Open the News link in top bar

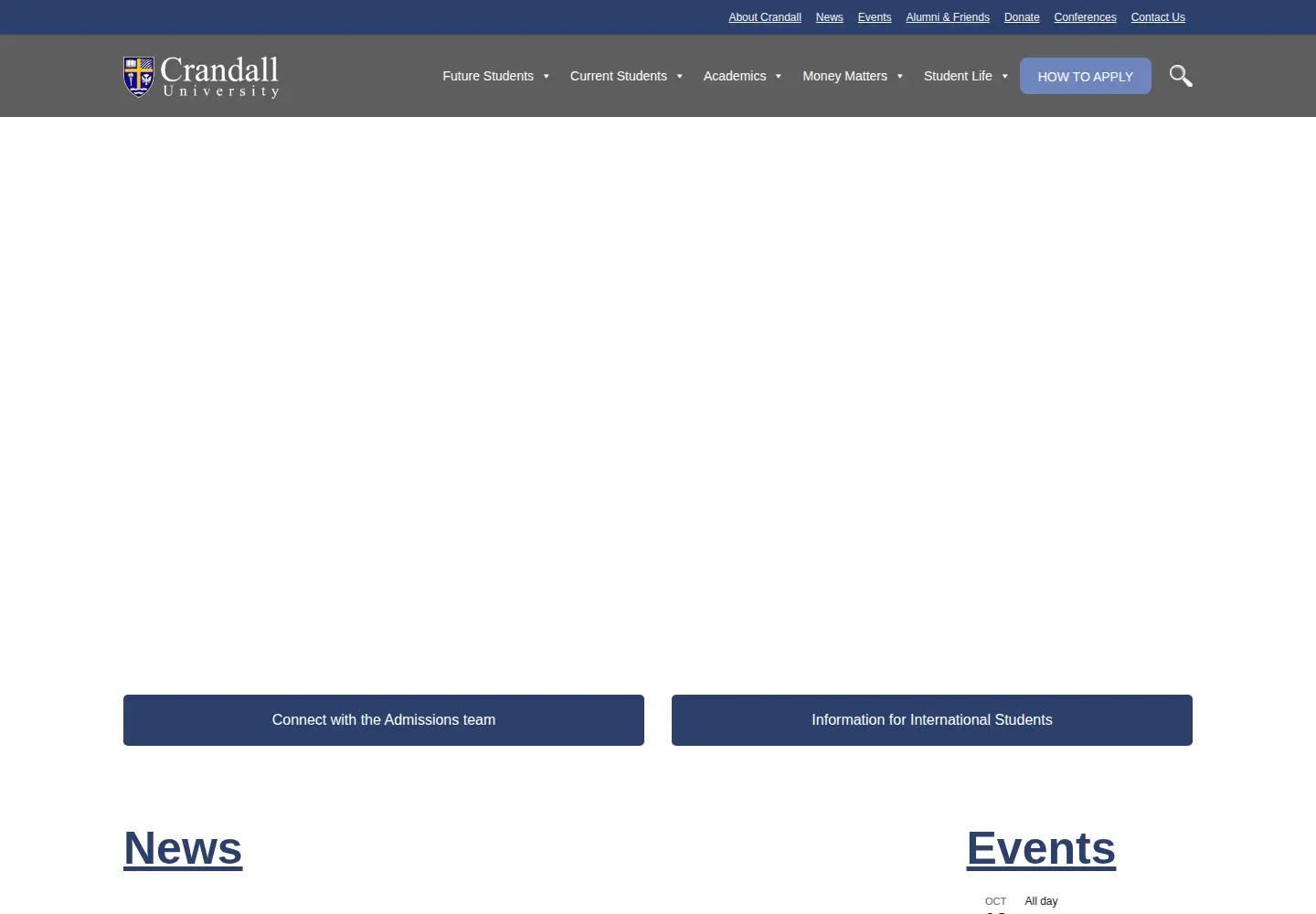(x=830, y=17)
